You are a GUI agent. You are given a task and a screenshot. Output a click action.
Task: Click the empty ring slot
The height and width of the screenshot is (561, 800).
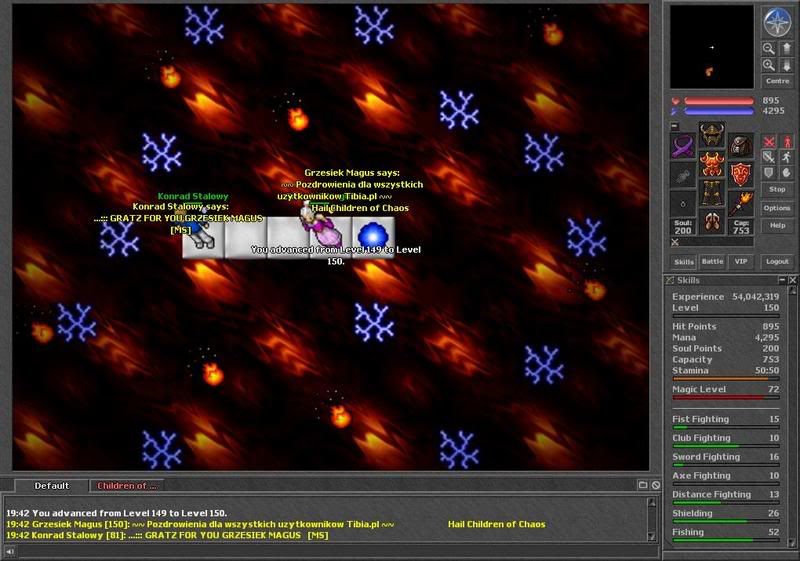[x=683, y=204]
